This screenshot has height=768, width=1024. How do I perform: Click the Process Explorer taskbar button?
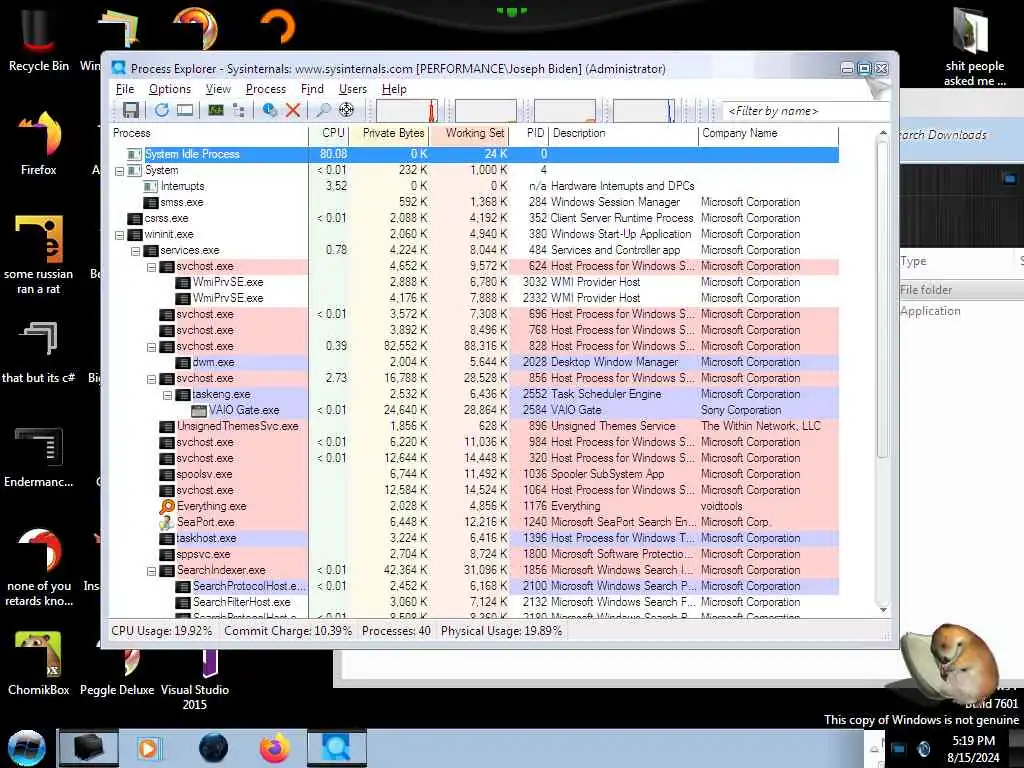point(336,748)
